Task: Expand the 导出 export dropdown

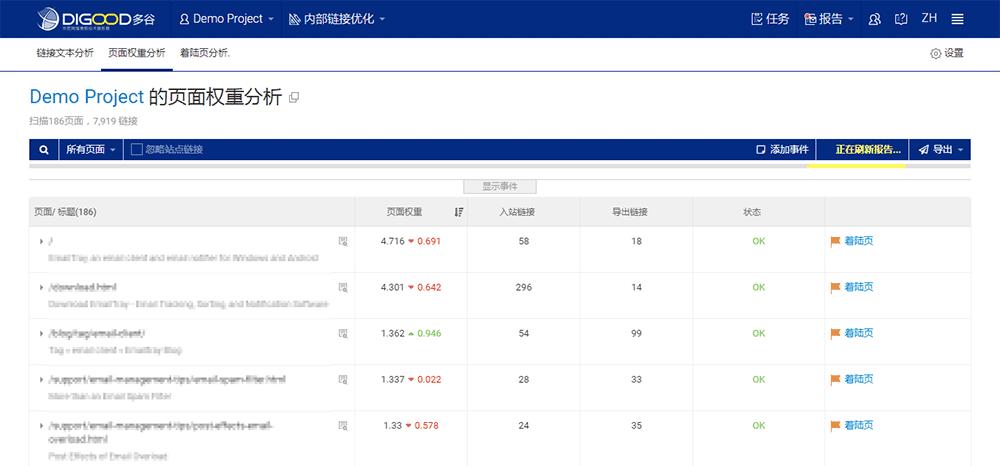Action: [940, 150]
